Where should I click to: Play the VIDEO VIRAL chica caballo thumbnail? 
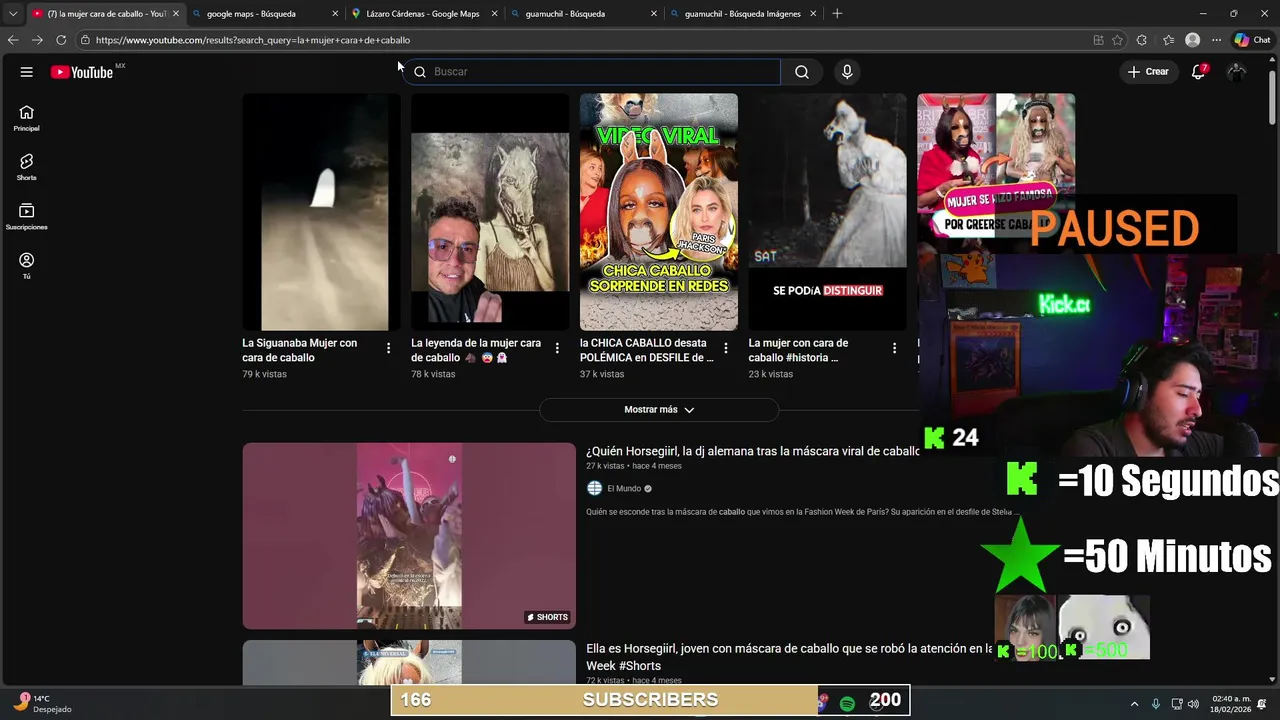(x=659, y=212)
